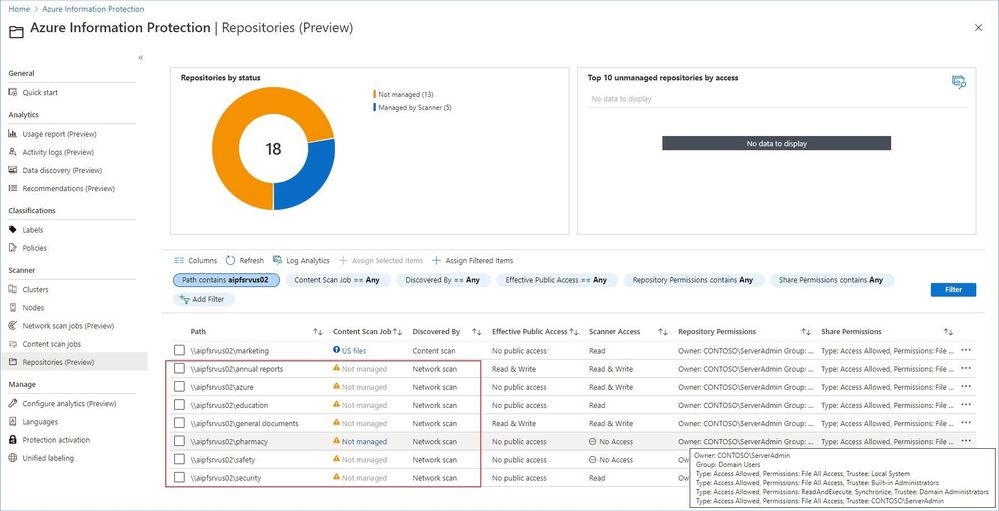Open Content scan jobs menu item
Screen dimensions: 999x511
click(52, 344)
